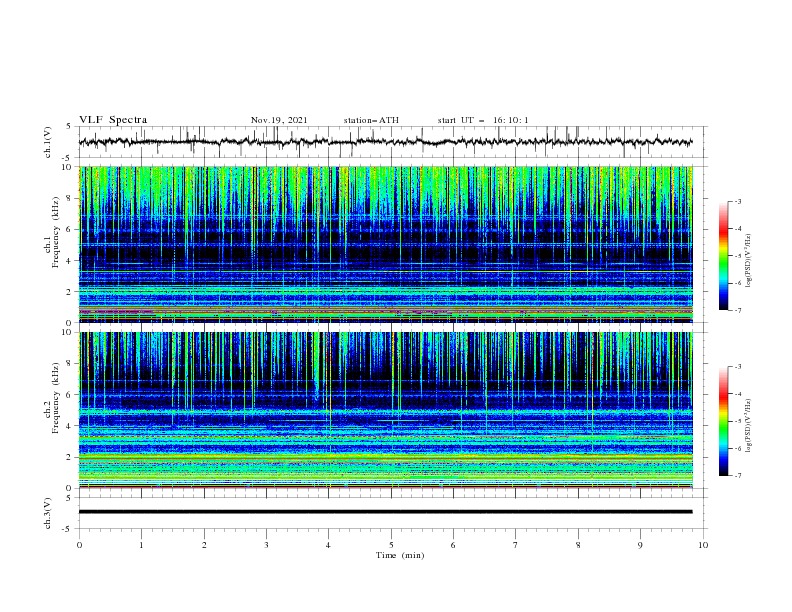
Task: Select the "Time (min)" axis label
Action: click(x=400, y=555)
